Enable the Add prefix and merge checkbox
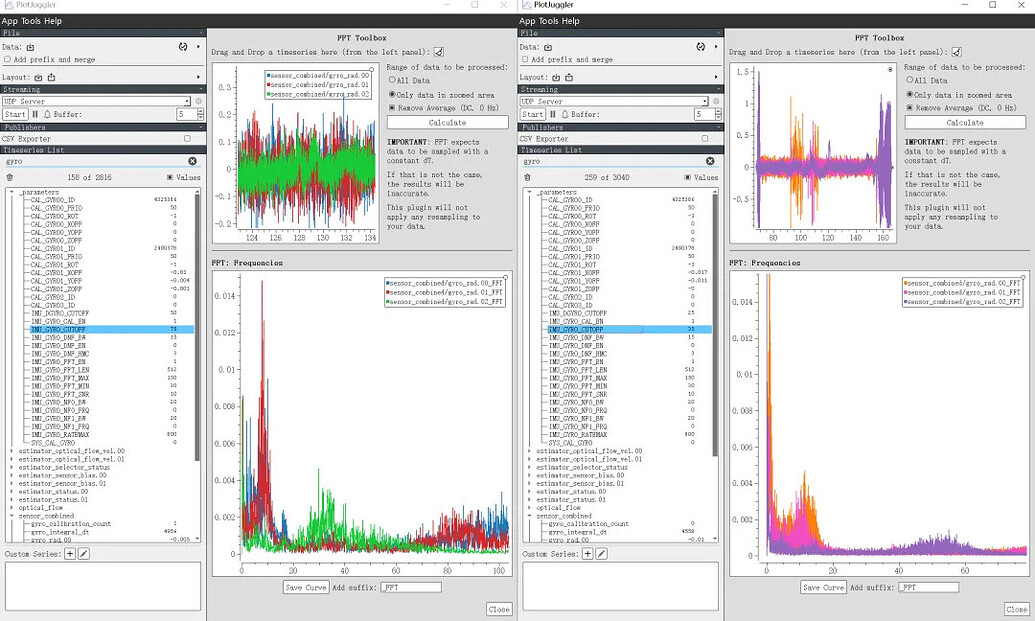Image resolution: width=1035 pixels, height=621 pixels. pos(7,59)
